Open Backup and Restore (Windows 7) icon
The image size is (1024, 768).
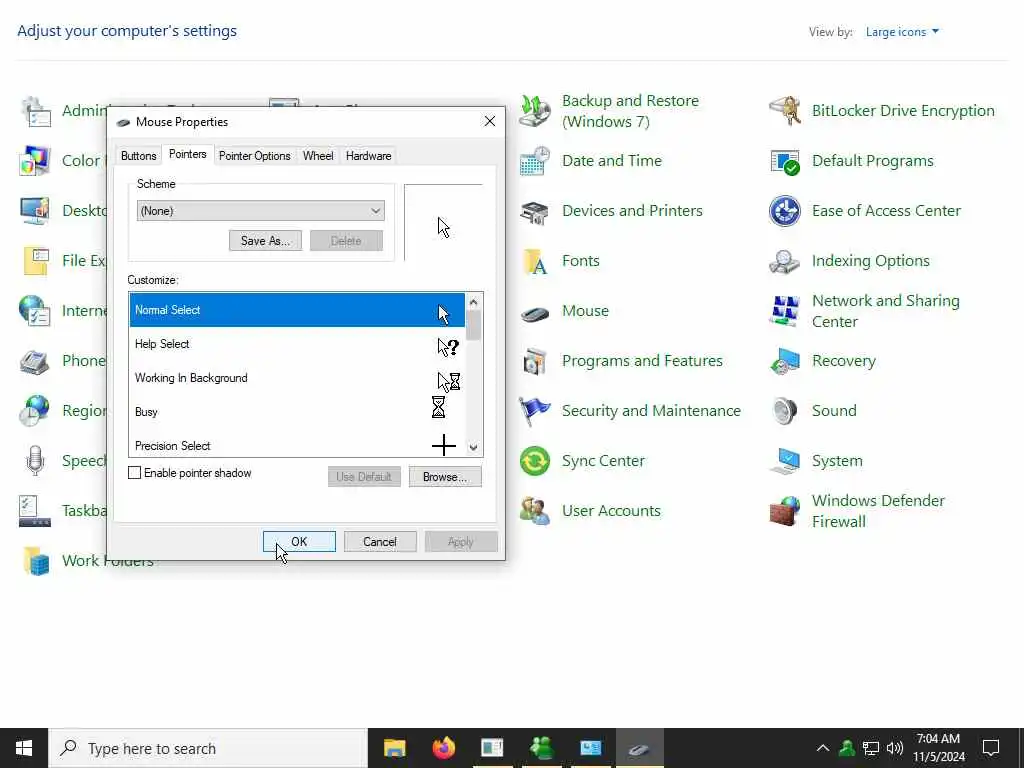[x=535, y=111]
